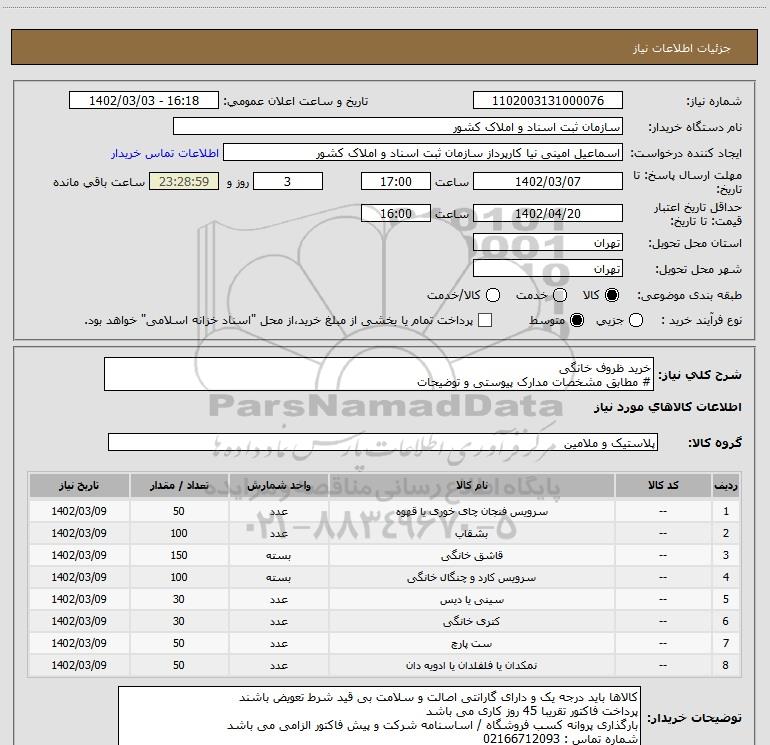770x745 pixels.
Task: Select the row سرویس فنجان چای خوری یا قهوه
Action: point(385,511)
